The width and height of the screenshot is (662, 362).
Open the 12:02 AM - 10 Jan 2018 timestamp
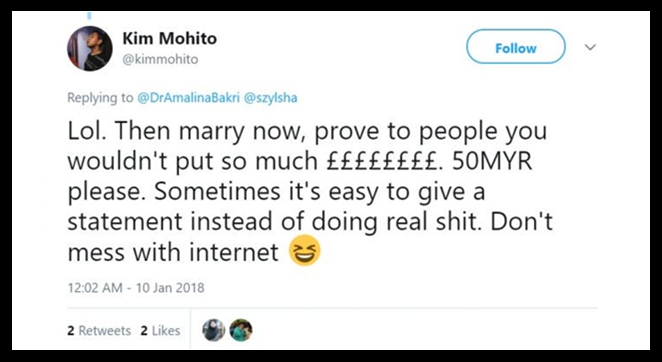136,288
